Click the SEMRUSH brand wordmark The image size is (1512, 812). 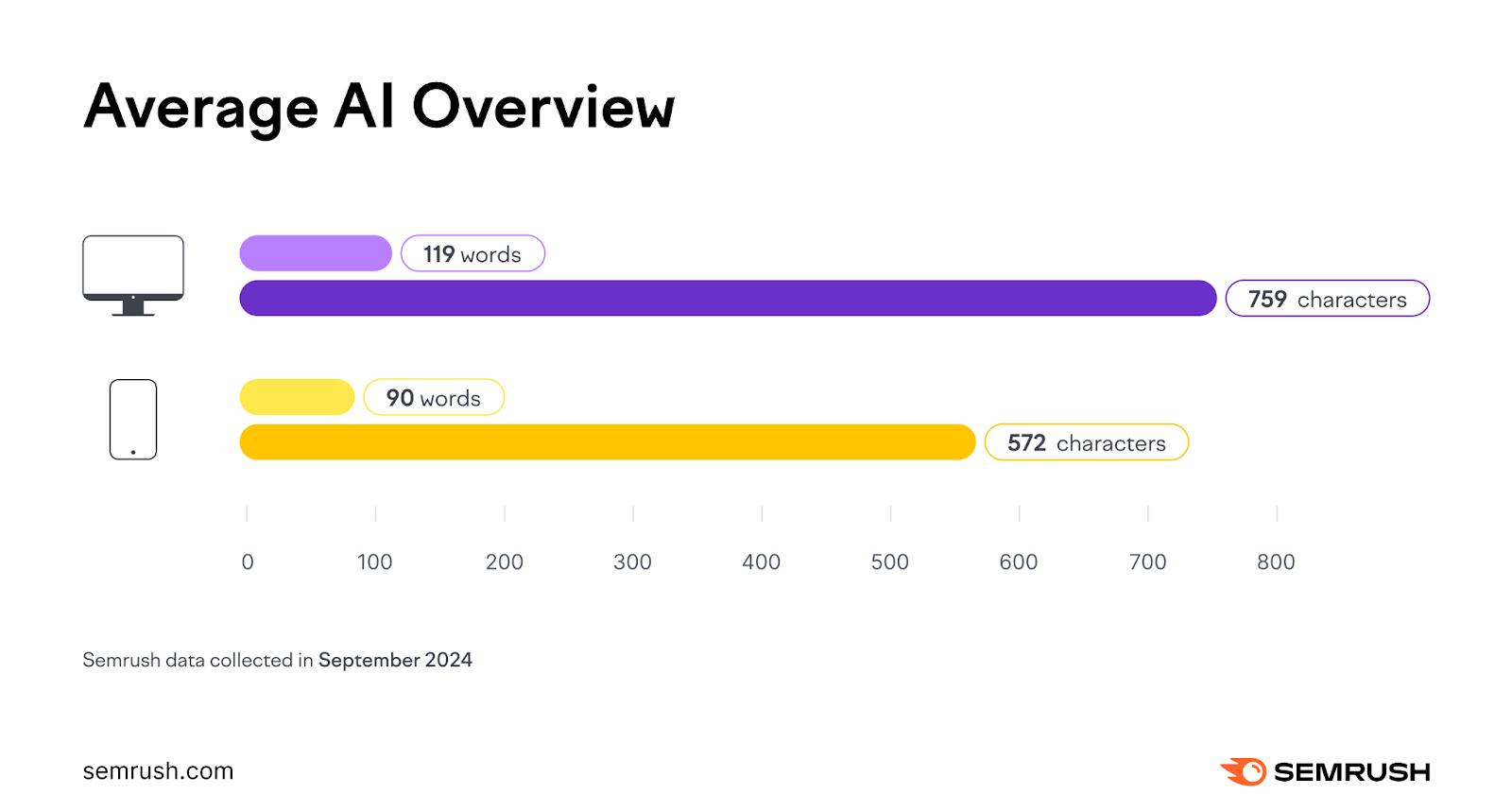coord(1351,772)
